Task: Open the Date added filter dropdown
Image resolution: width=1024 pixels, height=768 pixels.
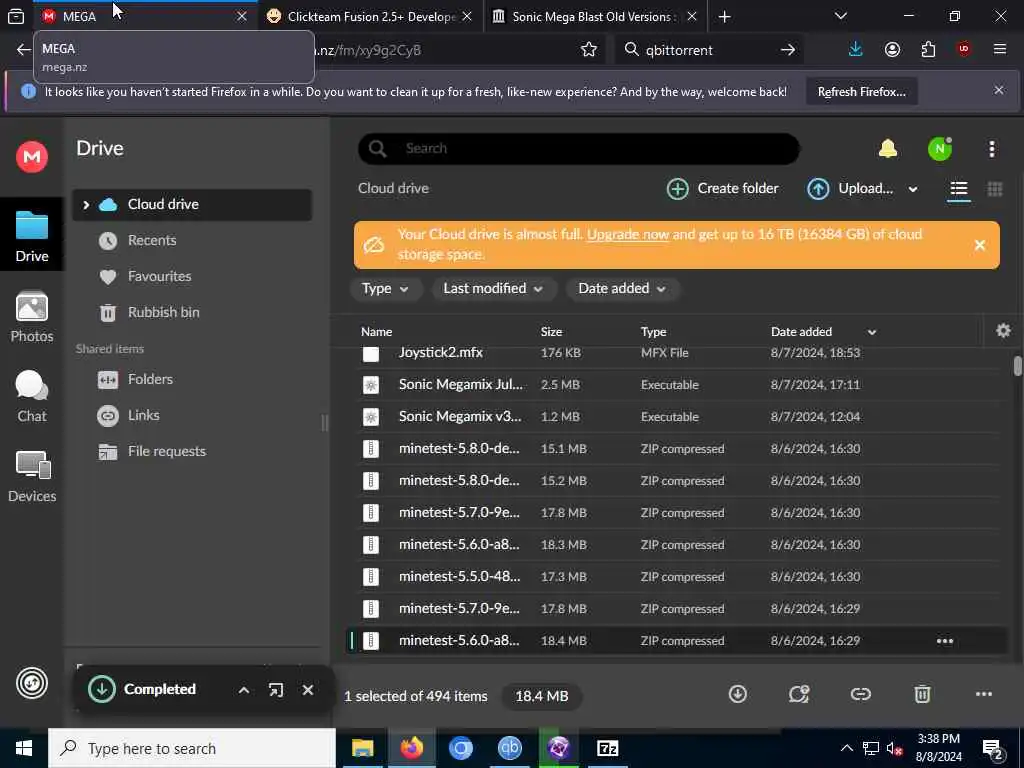Action: coord(623,289)
